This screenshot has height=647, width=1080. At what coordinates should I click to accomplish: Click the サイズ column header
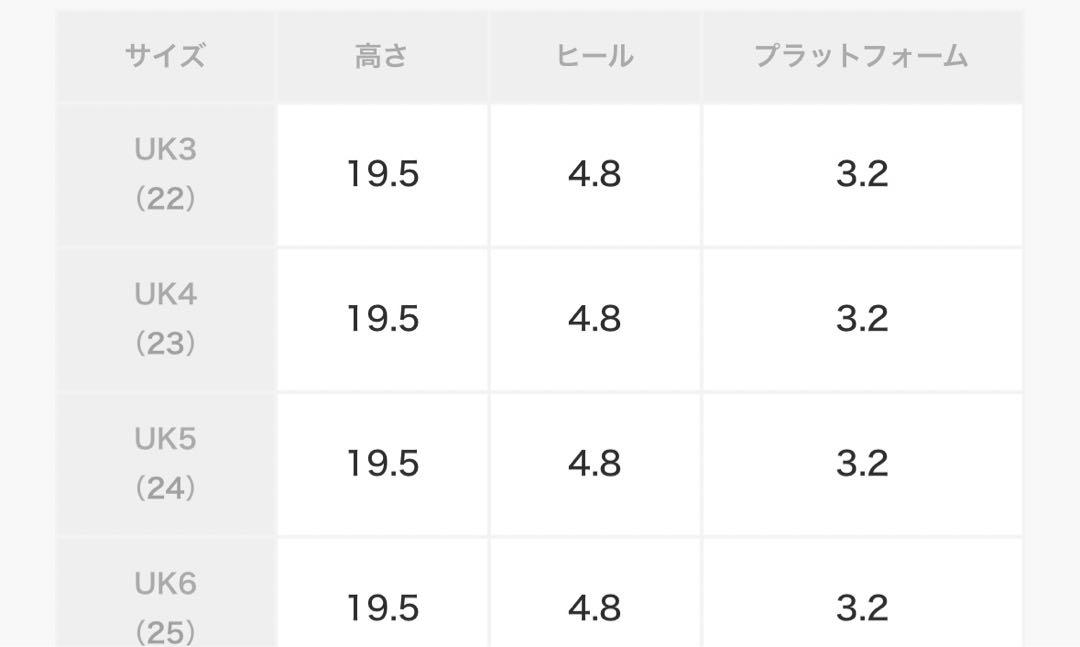pos(165,56)
